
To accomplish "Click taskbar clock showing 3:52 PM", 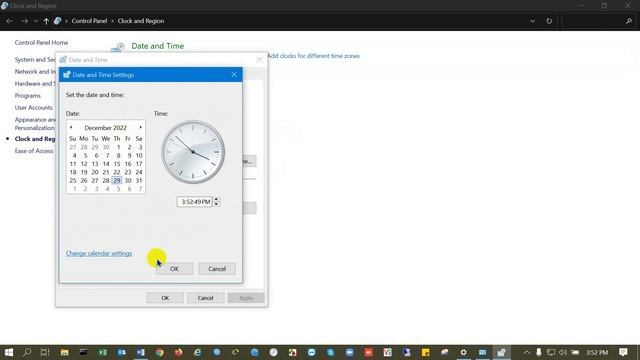I will click(597, 352).
